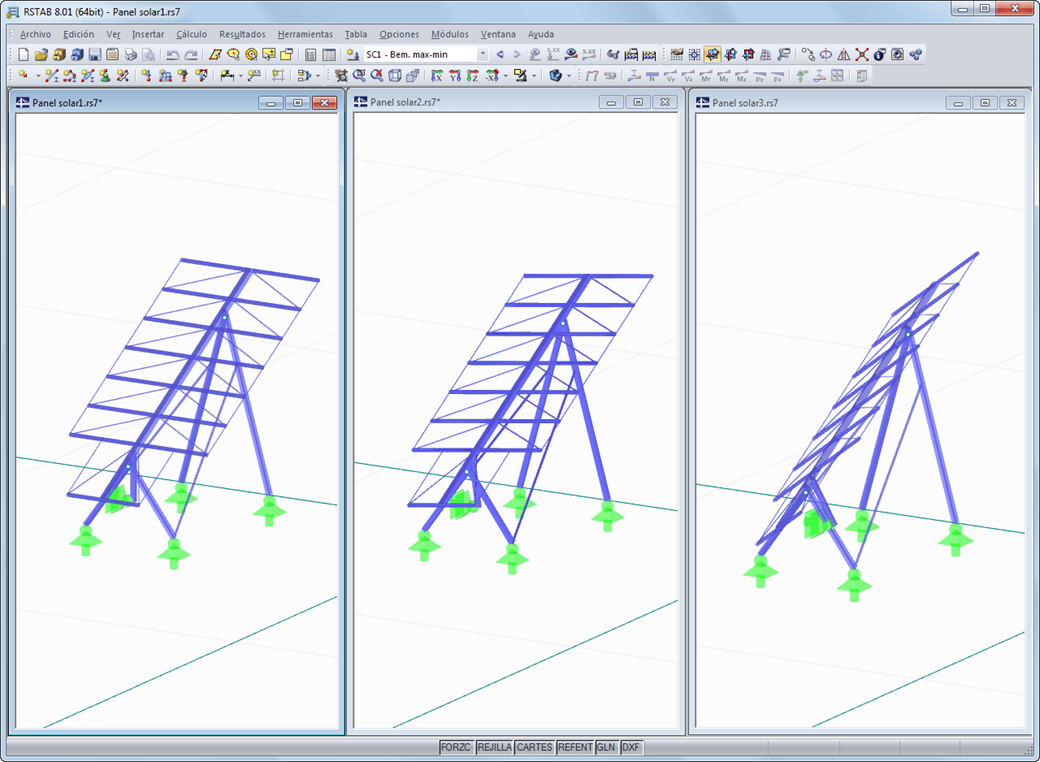1040x762 pixels.
Task: Expand the render cube display dropdown arrow
Action: 568,76
